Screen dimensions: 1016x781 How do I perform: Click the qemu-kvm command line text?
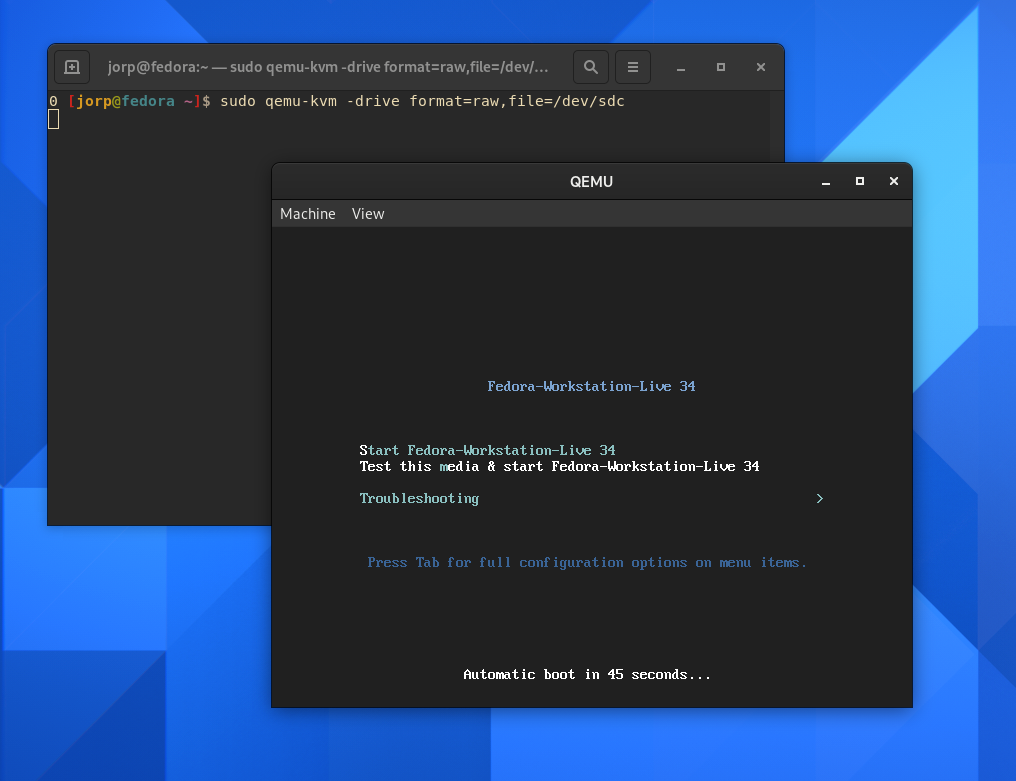(421, 101)
